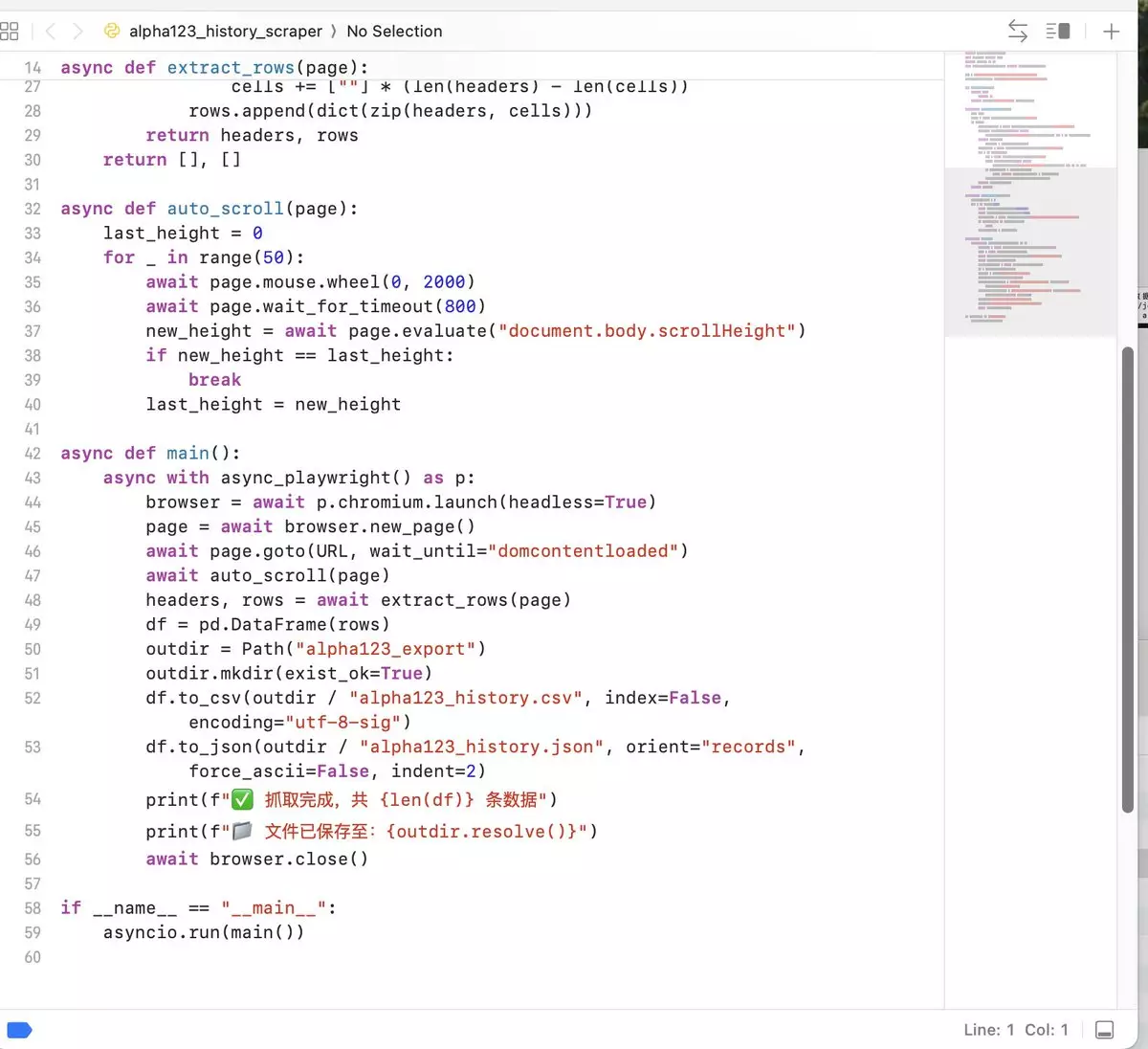Open alpha123_history_scraper breadcrumb menu
This screenshot has width=1148, height=1049.
(x=226, y=32)
